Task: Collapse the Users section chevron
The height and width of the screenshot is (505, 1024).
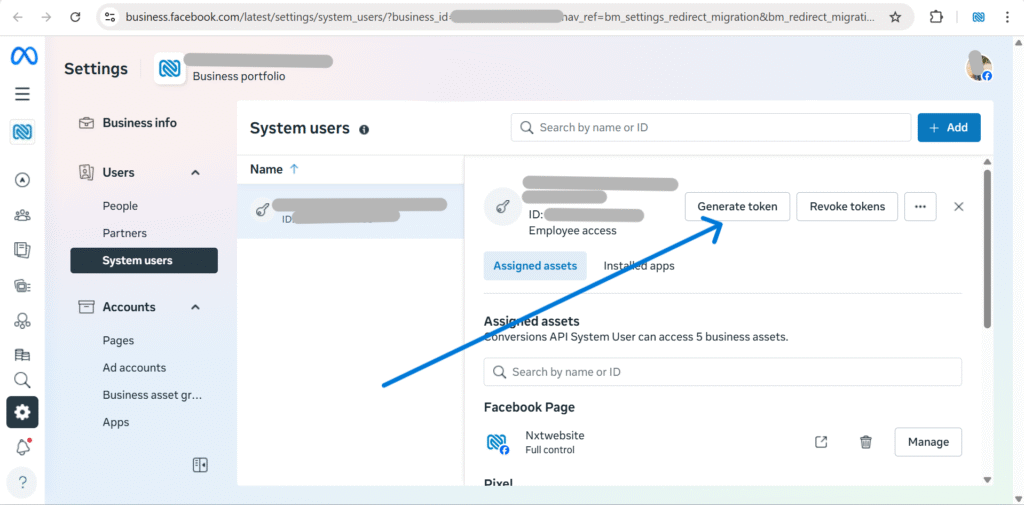Action: pos(195,173)
